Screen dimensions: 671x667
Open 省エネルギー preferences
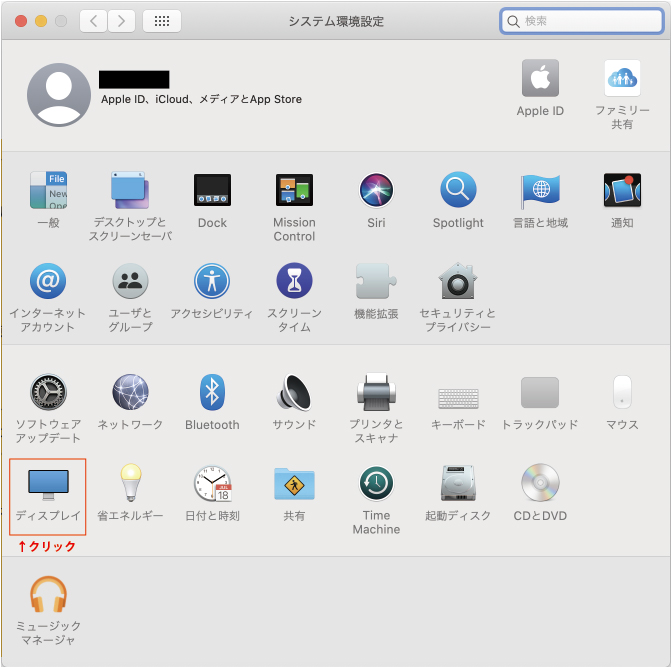tap(131, 483)
